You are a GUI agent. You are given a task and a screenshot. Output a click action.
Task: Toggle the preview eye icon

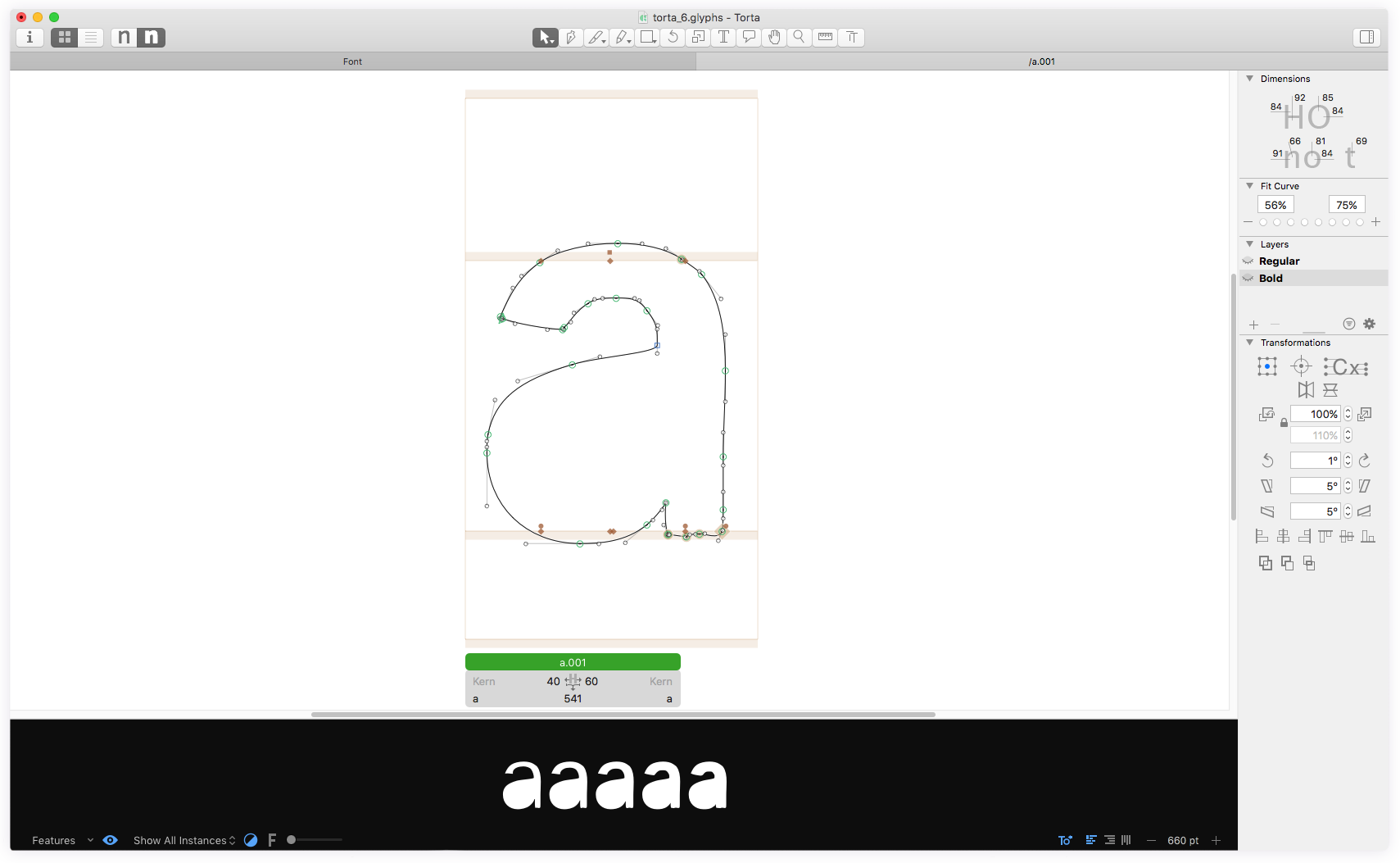click(111, 840)
